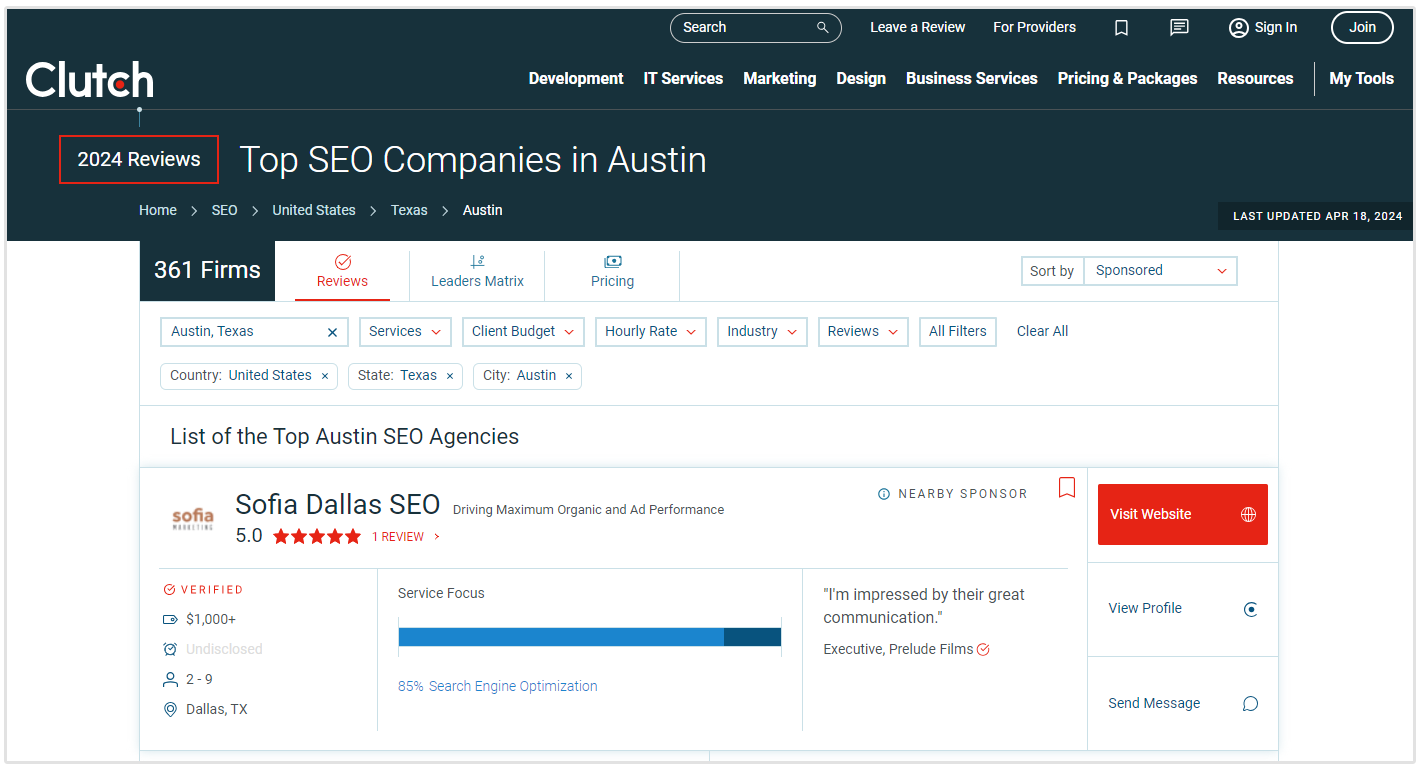The image size is (1420, 770).
Task: Open the Client Budget dropdown
Action: point(523,332)
